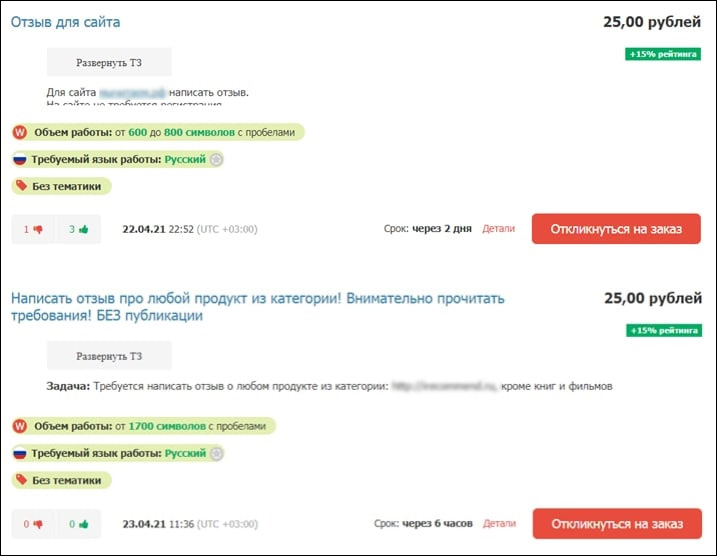Click the gray star icon after "Русский" in the first order

point(217,159)
